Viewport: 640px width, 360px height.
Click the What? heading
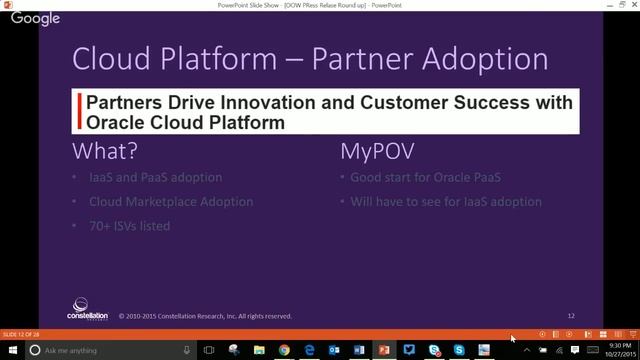pos(105,151)
